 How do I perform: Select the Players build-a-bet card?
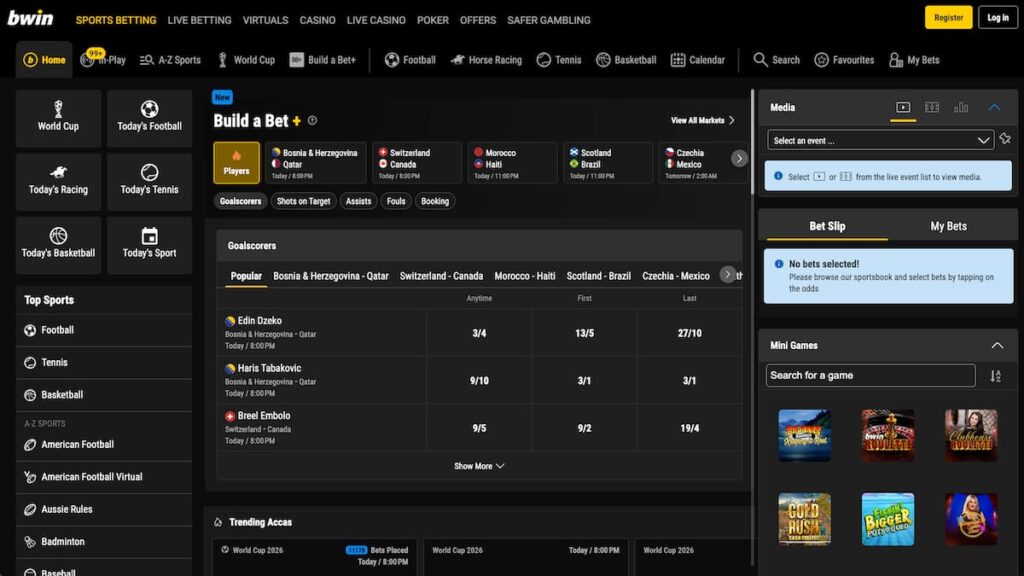[x=236, y=163]
